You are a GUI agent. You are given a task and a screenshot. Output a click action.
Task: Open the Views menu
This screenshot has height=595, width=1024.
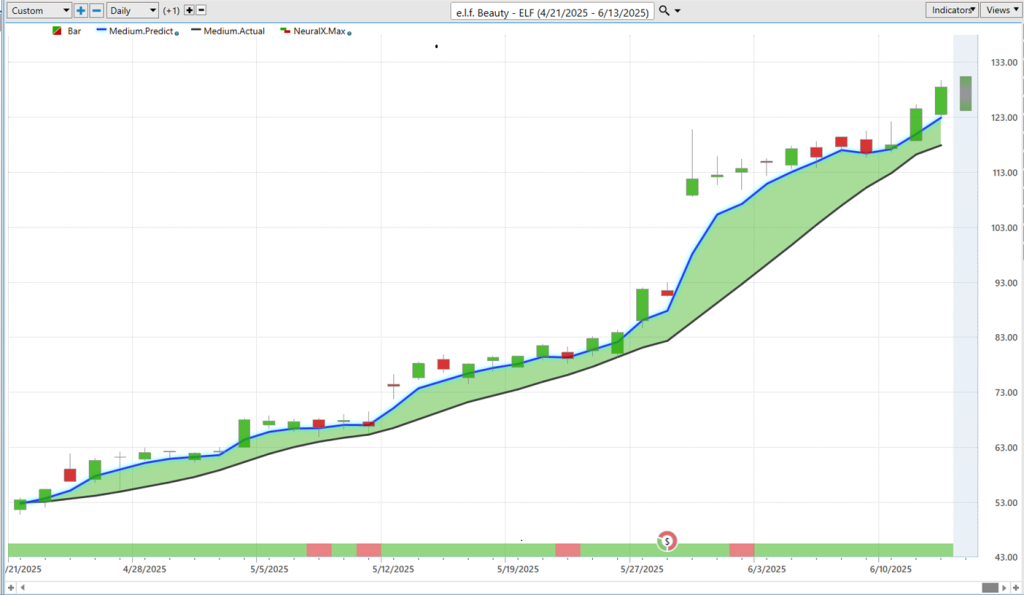point(1001,10)
